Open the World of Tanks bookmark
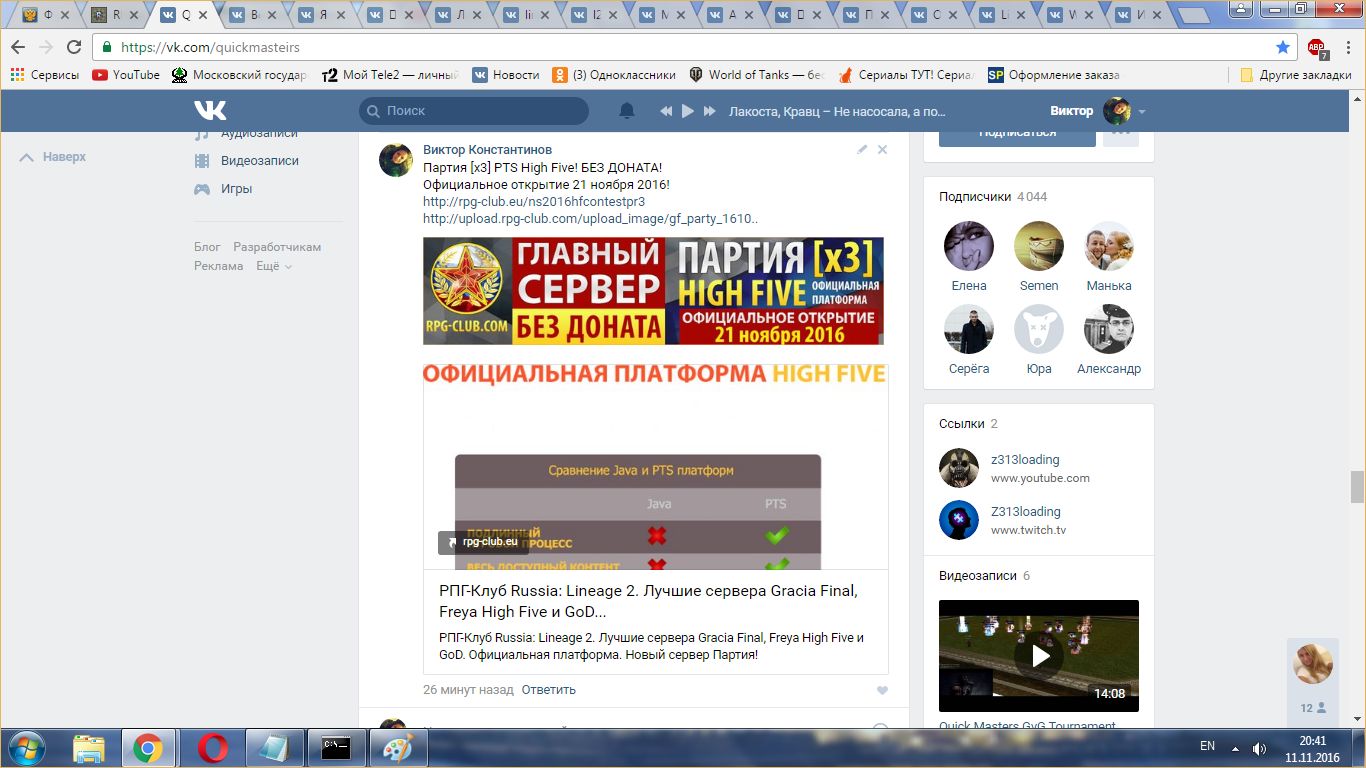The height and width of the screenshot is (768, 1366). click(756, 75)
